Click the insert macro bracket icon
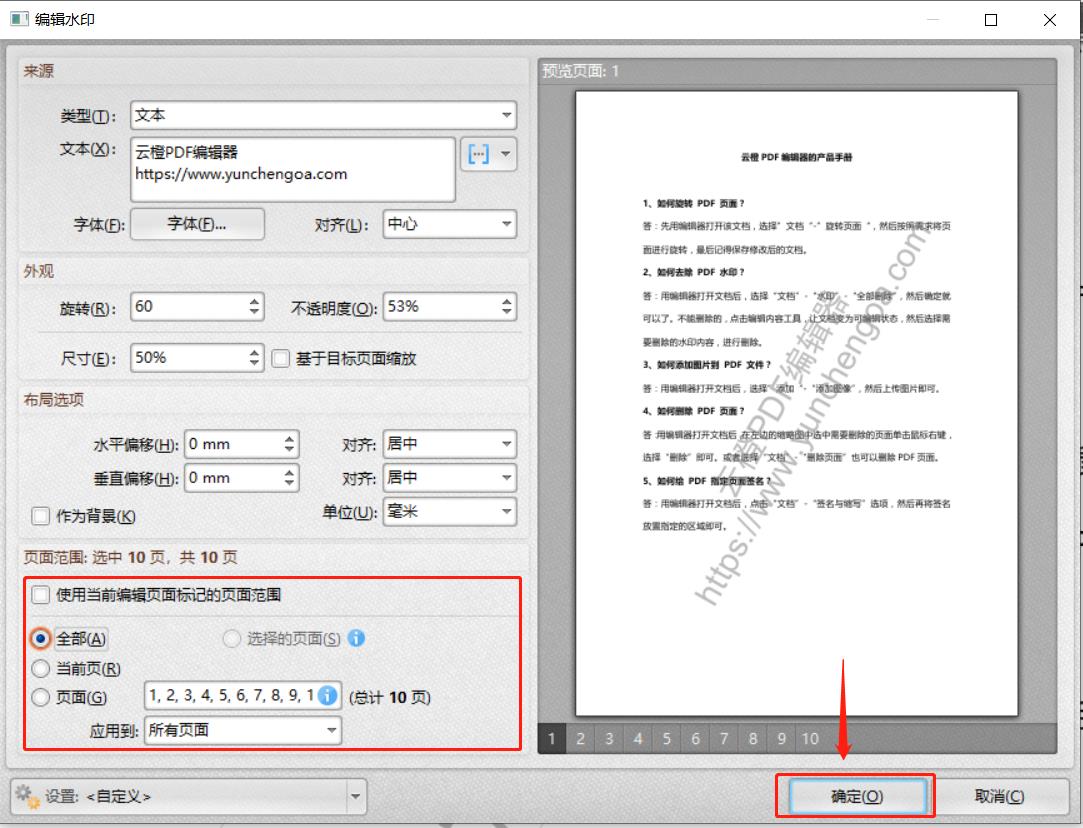The image size is (1083, 828). (x=478, y=153)
